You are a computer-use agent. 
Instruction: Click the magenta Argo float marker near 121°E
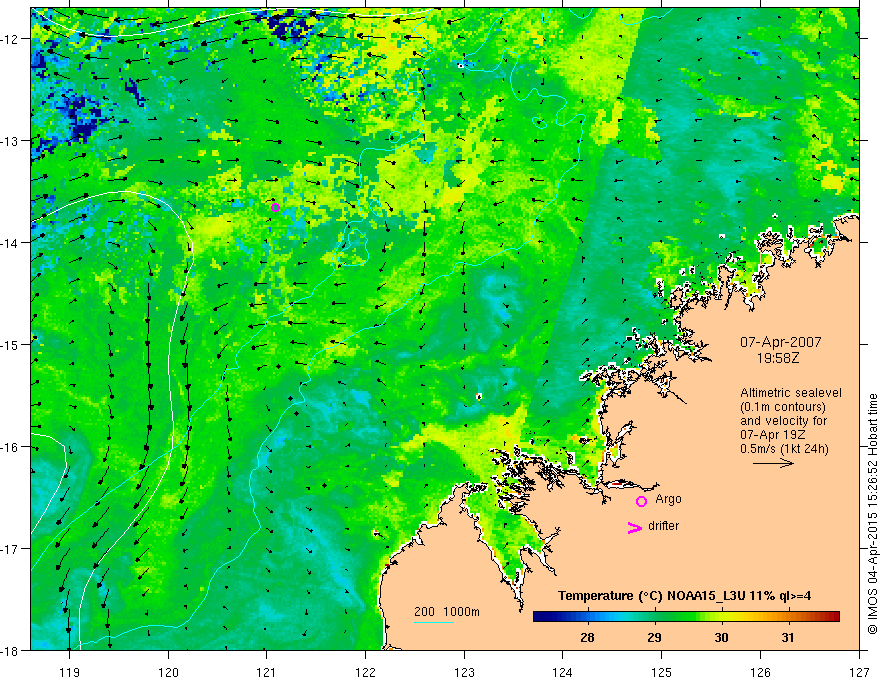pyautogui.click(x=276, y=207)
